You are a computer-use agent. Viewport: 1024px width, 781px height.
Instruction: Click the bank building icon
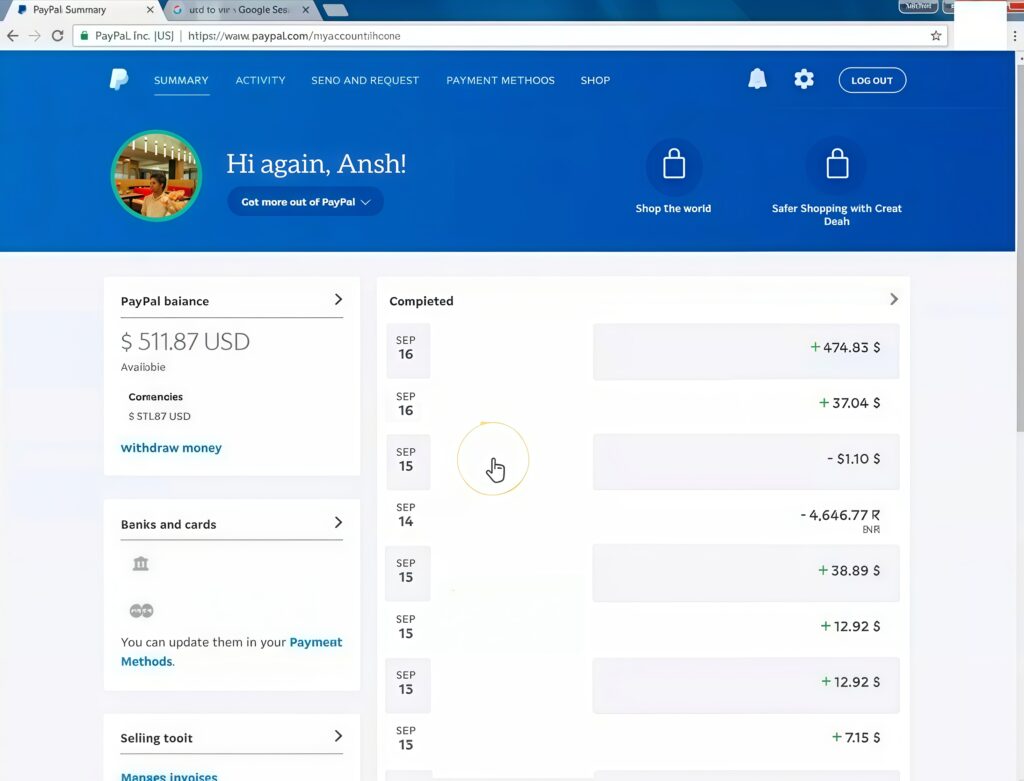(140, 564)
